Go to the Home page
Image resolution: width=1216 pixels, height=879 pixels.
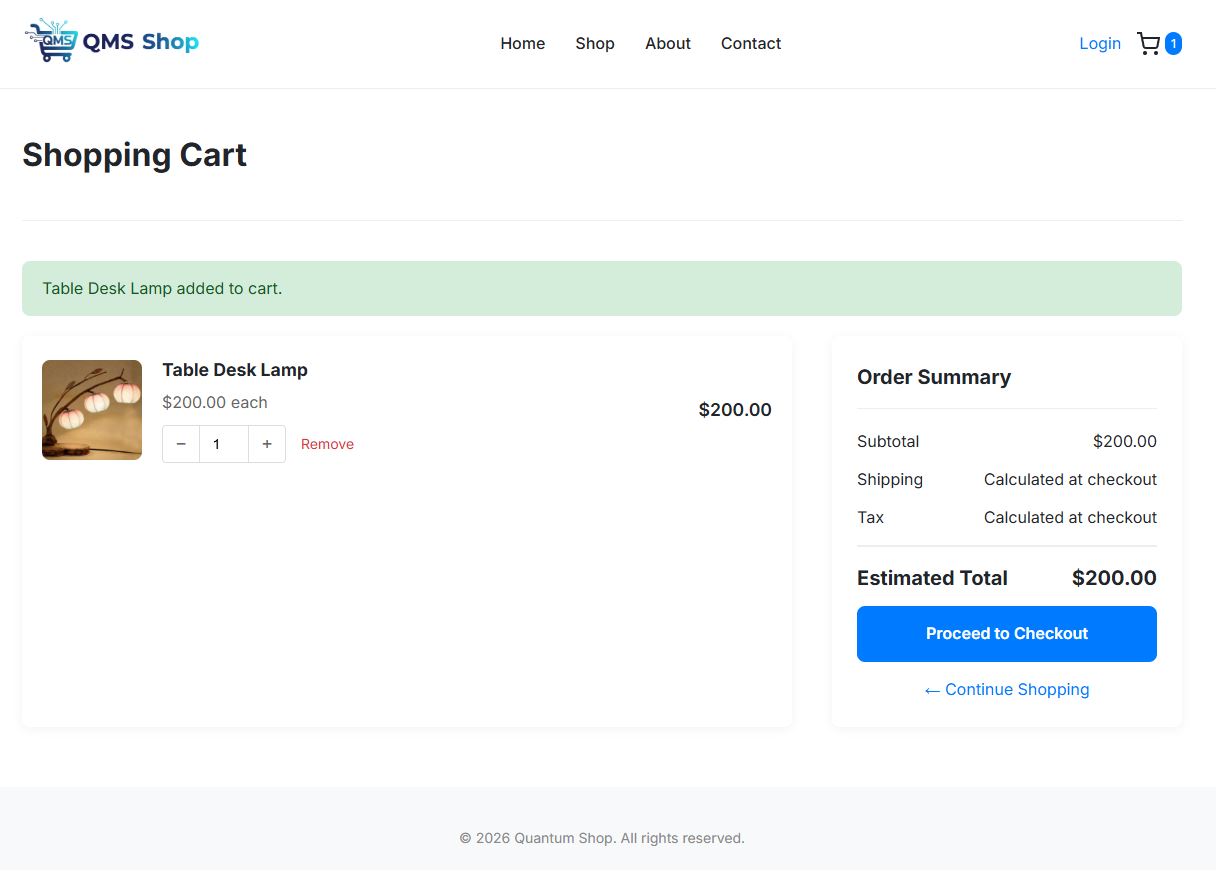click(x=522, y=44)
